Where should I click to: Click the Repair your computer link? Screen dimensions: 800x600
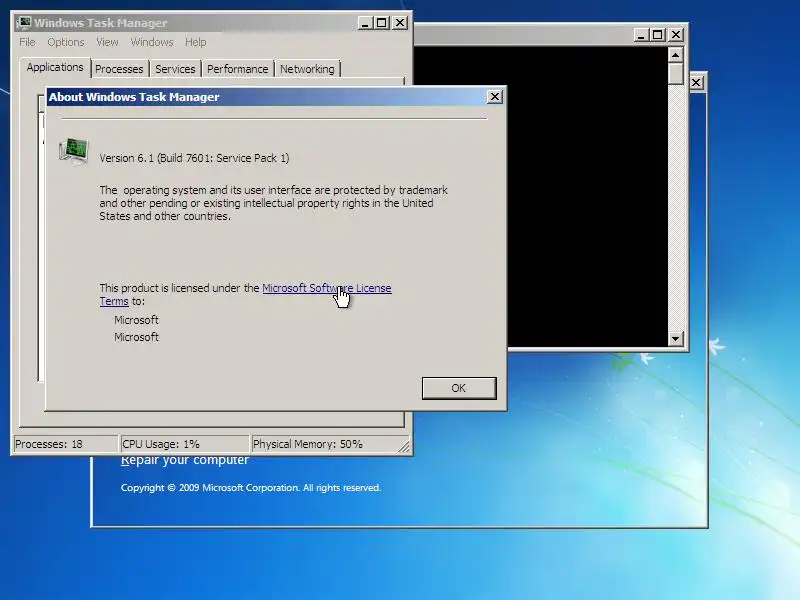coord(185,460)
